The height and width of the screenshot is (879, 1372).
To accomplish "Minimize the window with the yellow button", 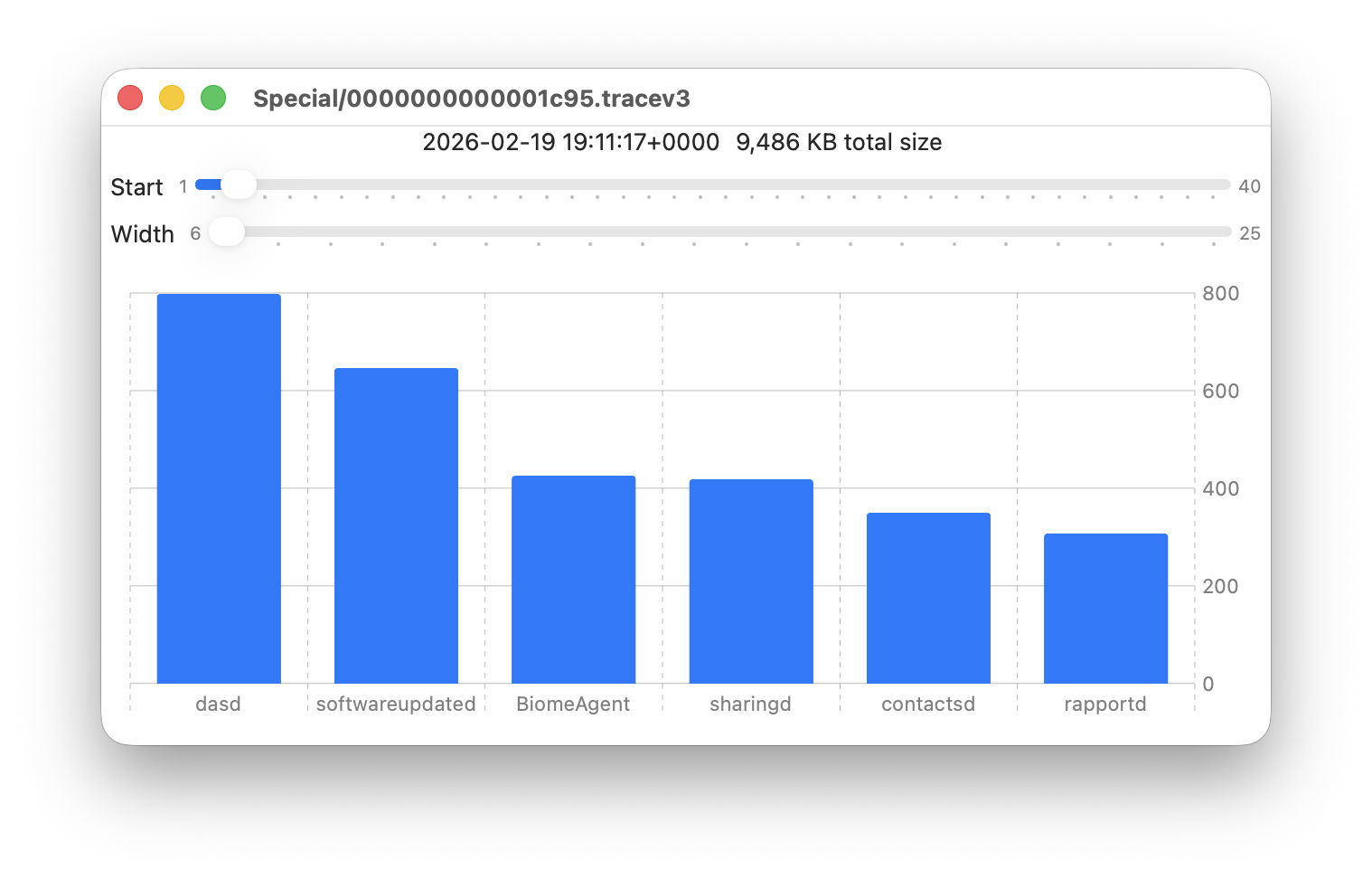I will [172, 98].
